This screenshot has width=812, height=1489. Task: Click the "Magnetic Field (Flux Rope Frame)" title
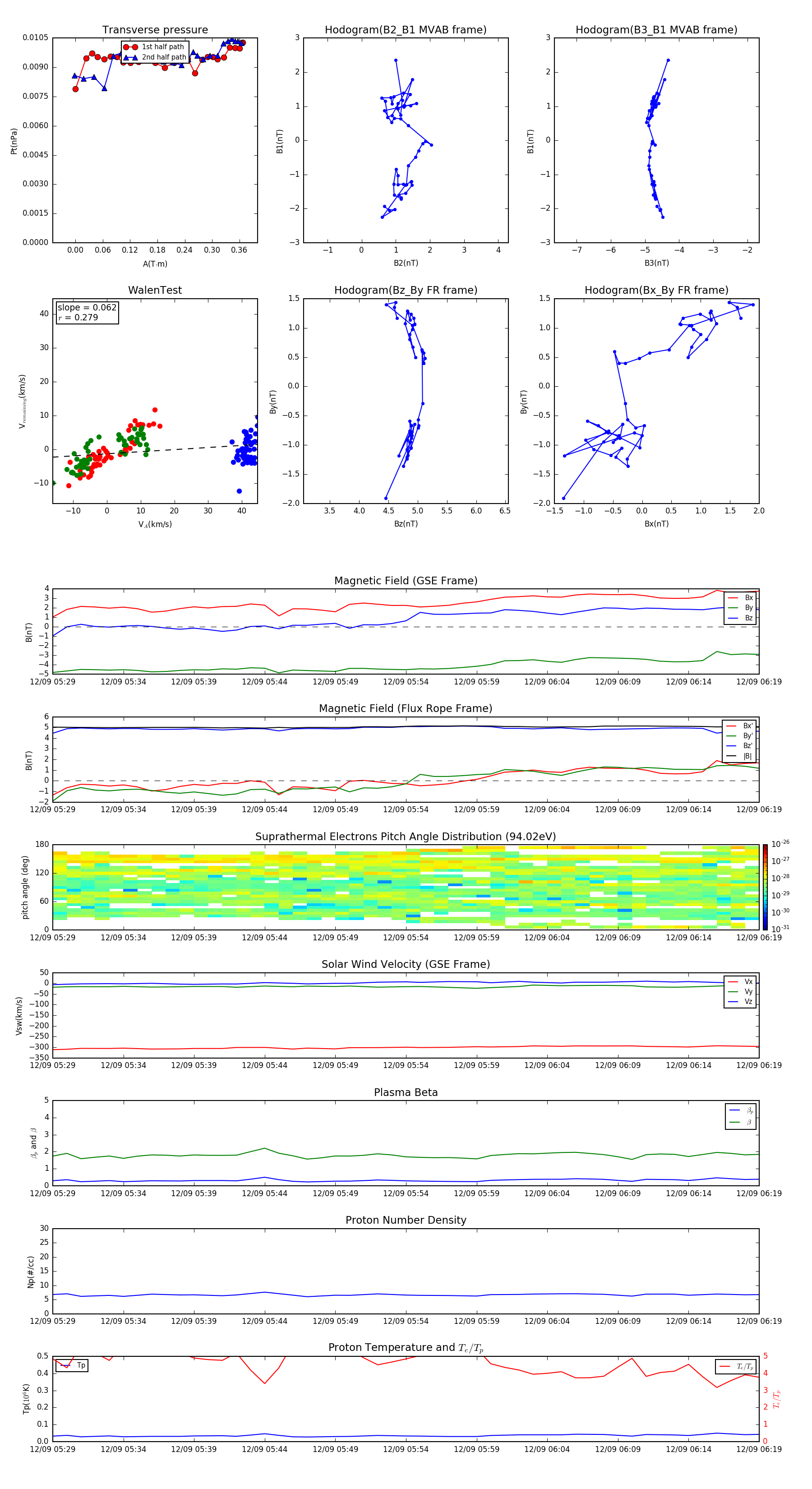pyautogui.click(x=406, y=708)
